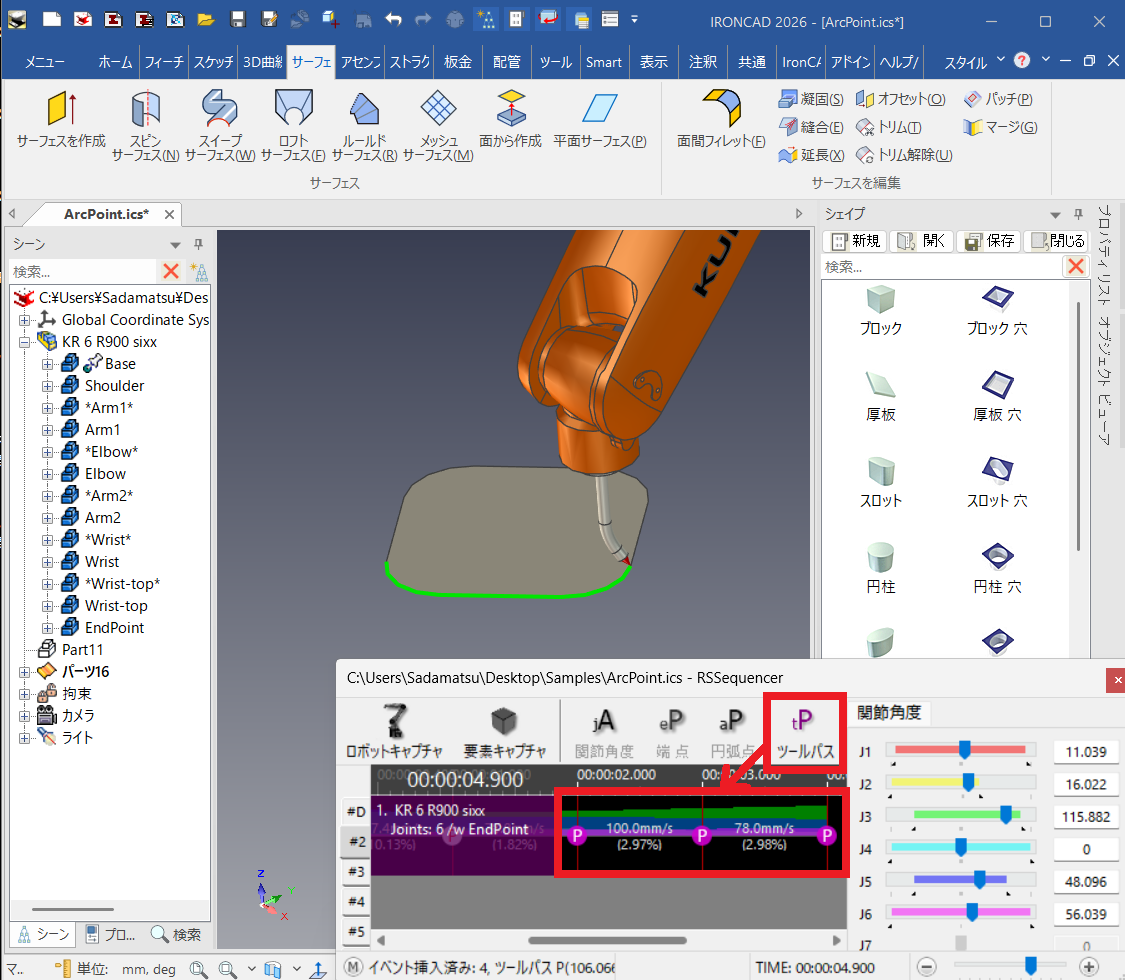Click the 凝固(S) tool
This screenshot has width=1125, height=980.
(x=811, y=99)
